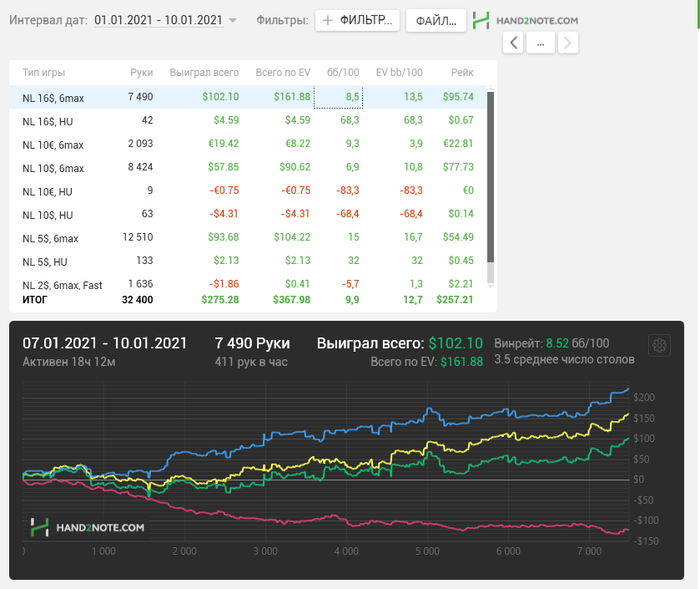Click the $95.74 rake cell
Screen dimensions: 700x589
pyautogui.click(x=458, y=97)
